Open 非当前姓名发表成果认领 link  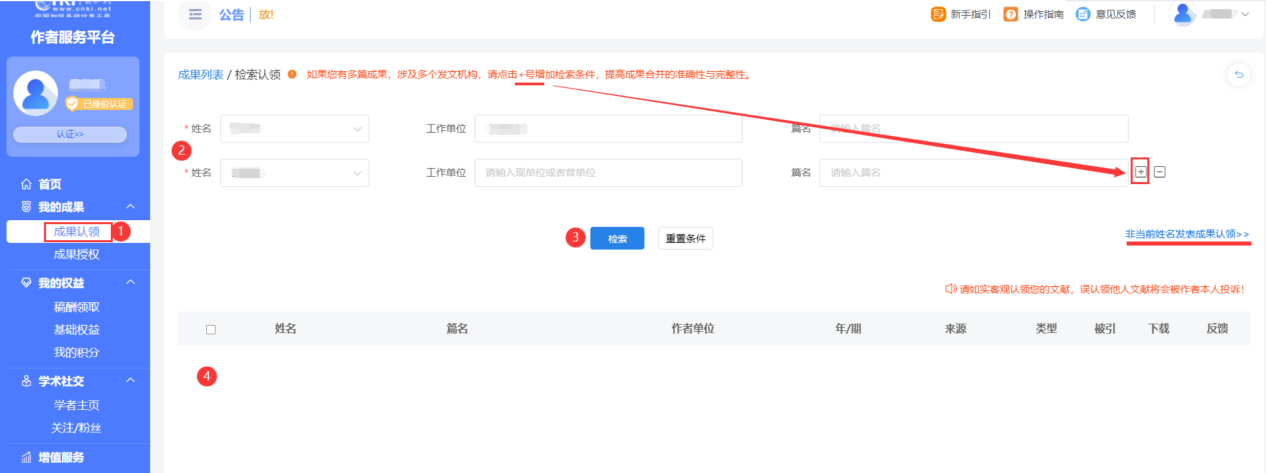(x=1187, y=234)
